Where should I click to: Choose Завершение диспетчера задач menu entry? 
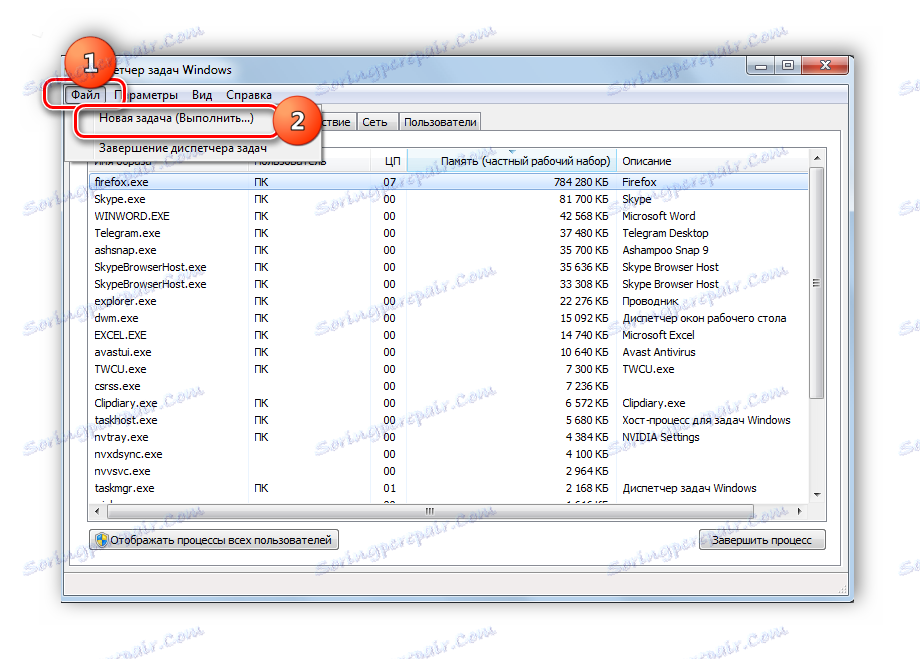182,148
